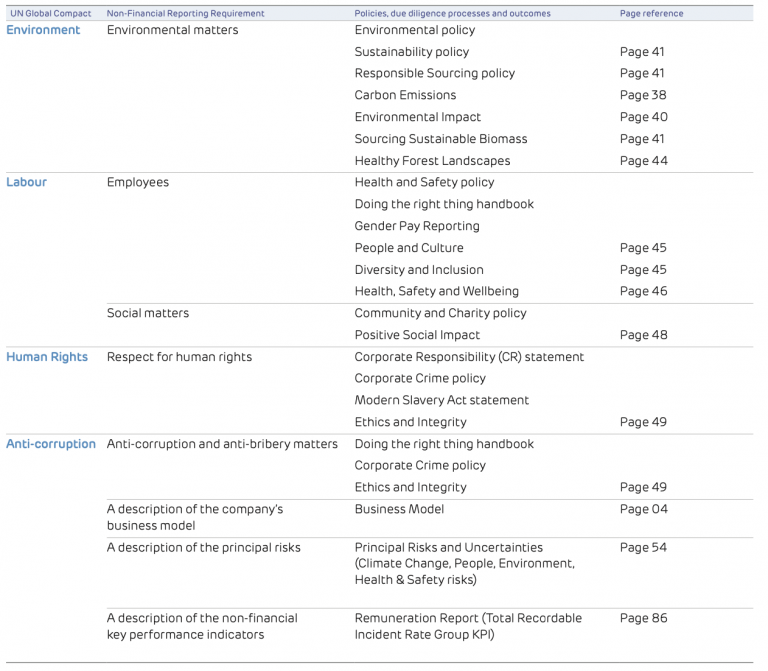The height and width of the screenshot is (671, 768).
Task: Click the Page reference column header
Action: tap(651, 14)
